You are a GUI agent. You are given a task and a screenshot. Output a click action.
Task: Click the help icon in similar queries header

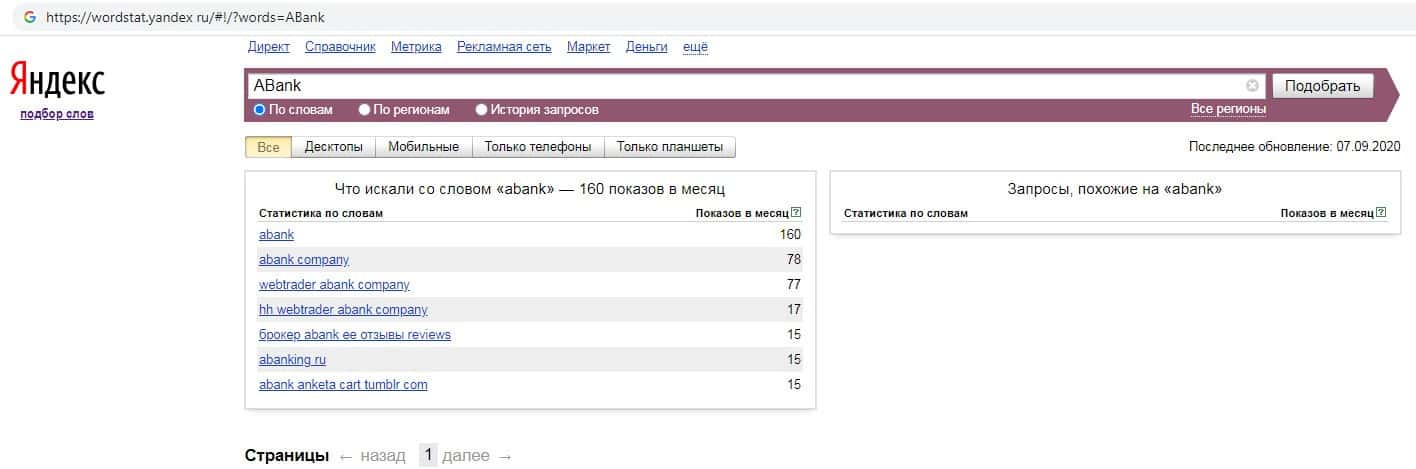pyautogui.click(x=1381, y=213)
